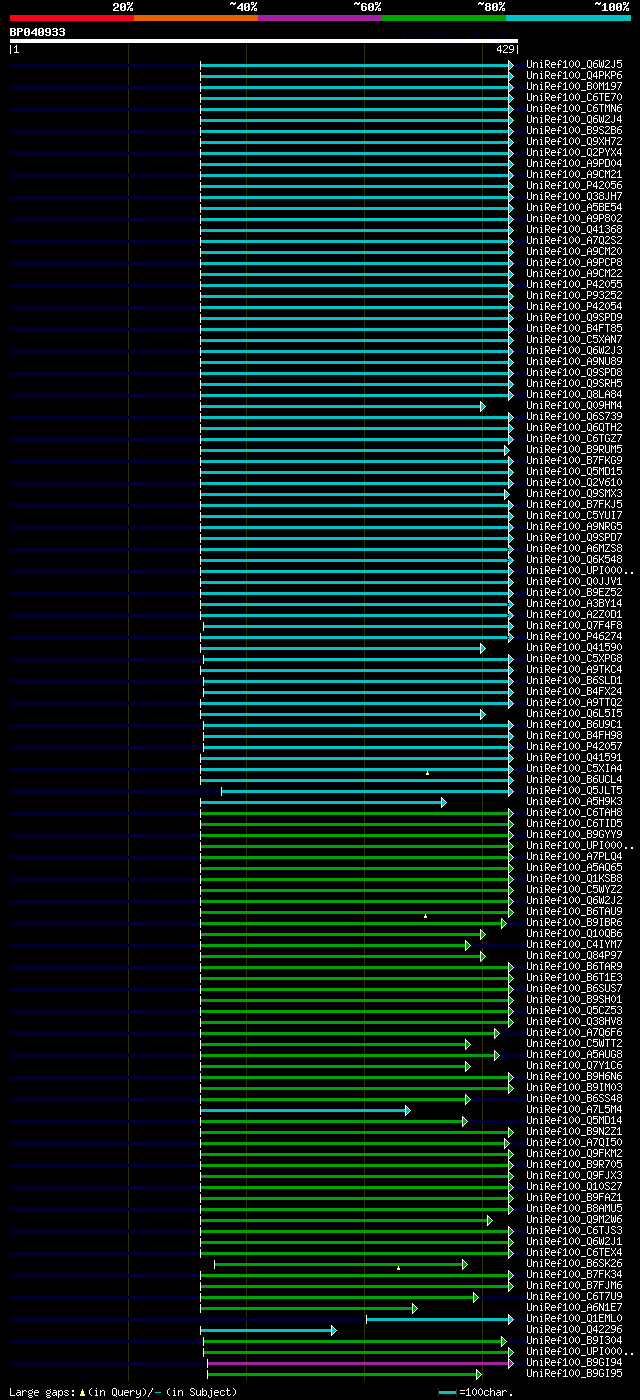Click label UniRef100_C5YUI7
The height and width of the screenshot is (1400, 640).
click(574, 515)
